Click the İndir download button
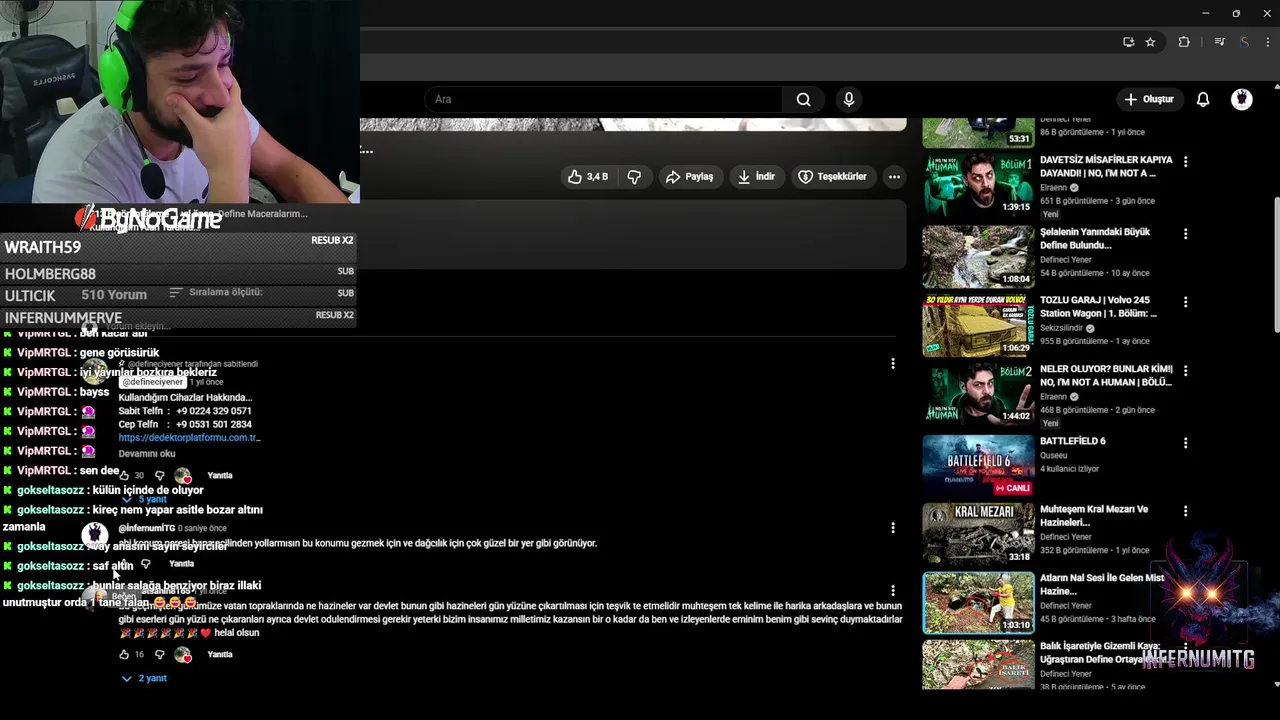The image size is (1280, 720). pos(756,176)
